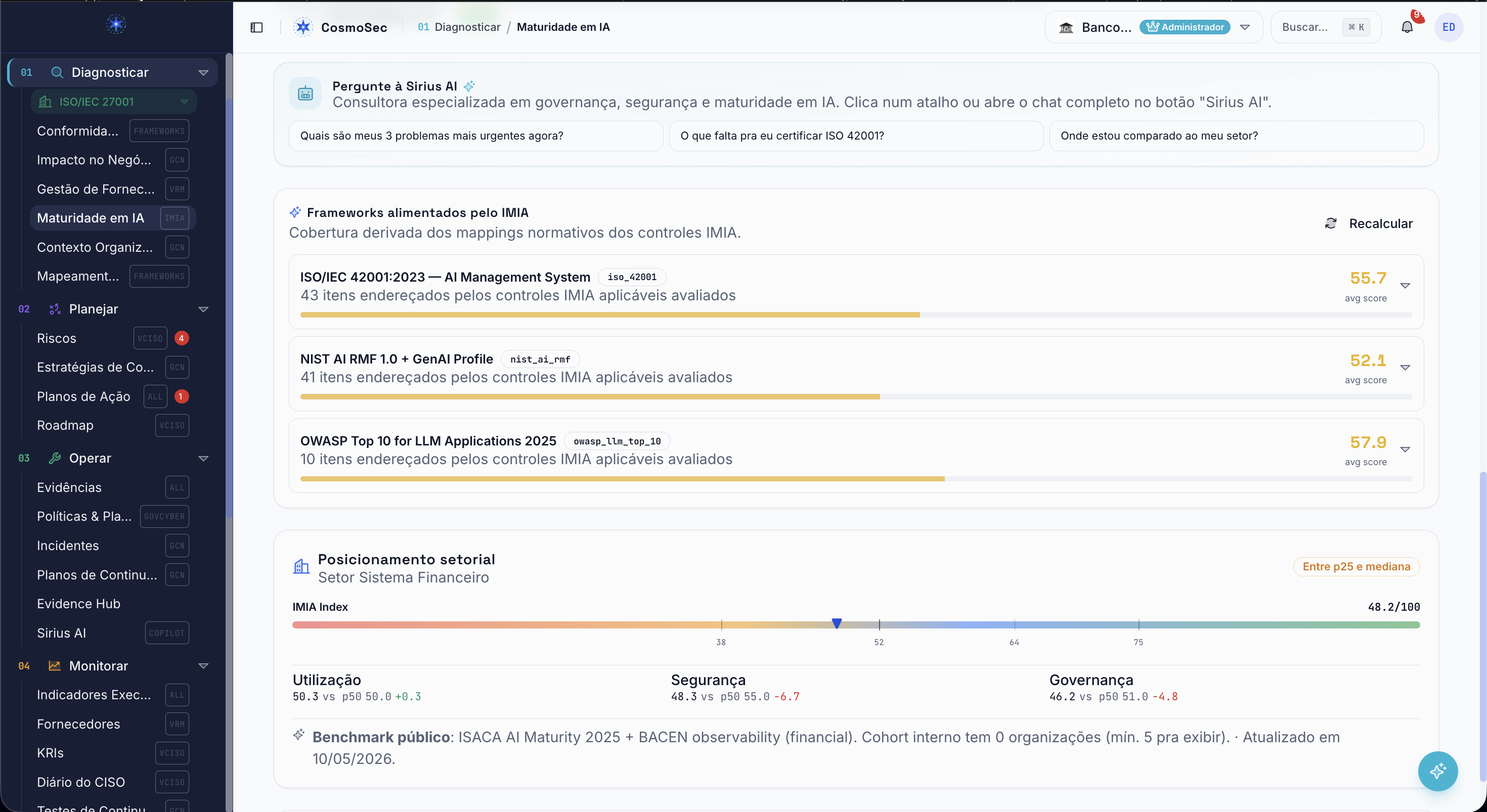Expand the ISO/IEC 42001:2023 framework card
1487x812 pixels.
(x=1405, y=286)
